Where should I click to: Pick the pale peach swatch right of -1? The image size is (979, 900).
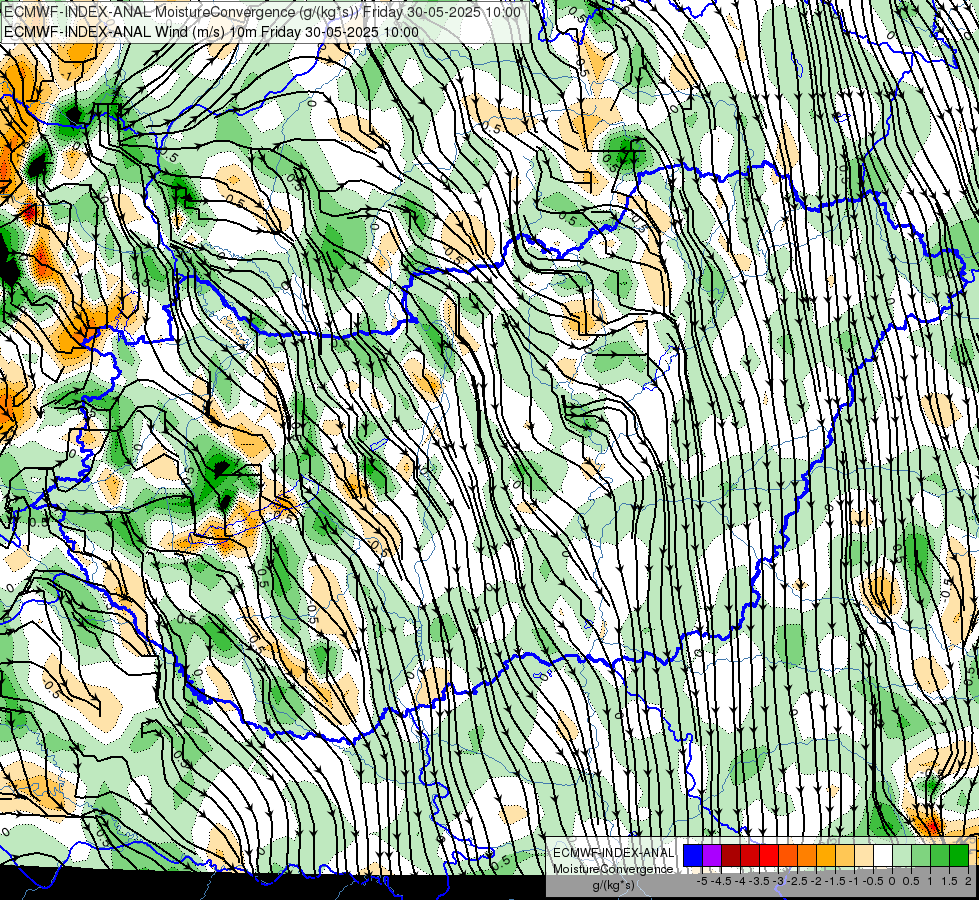tap(864, 855)
